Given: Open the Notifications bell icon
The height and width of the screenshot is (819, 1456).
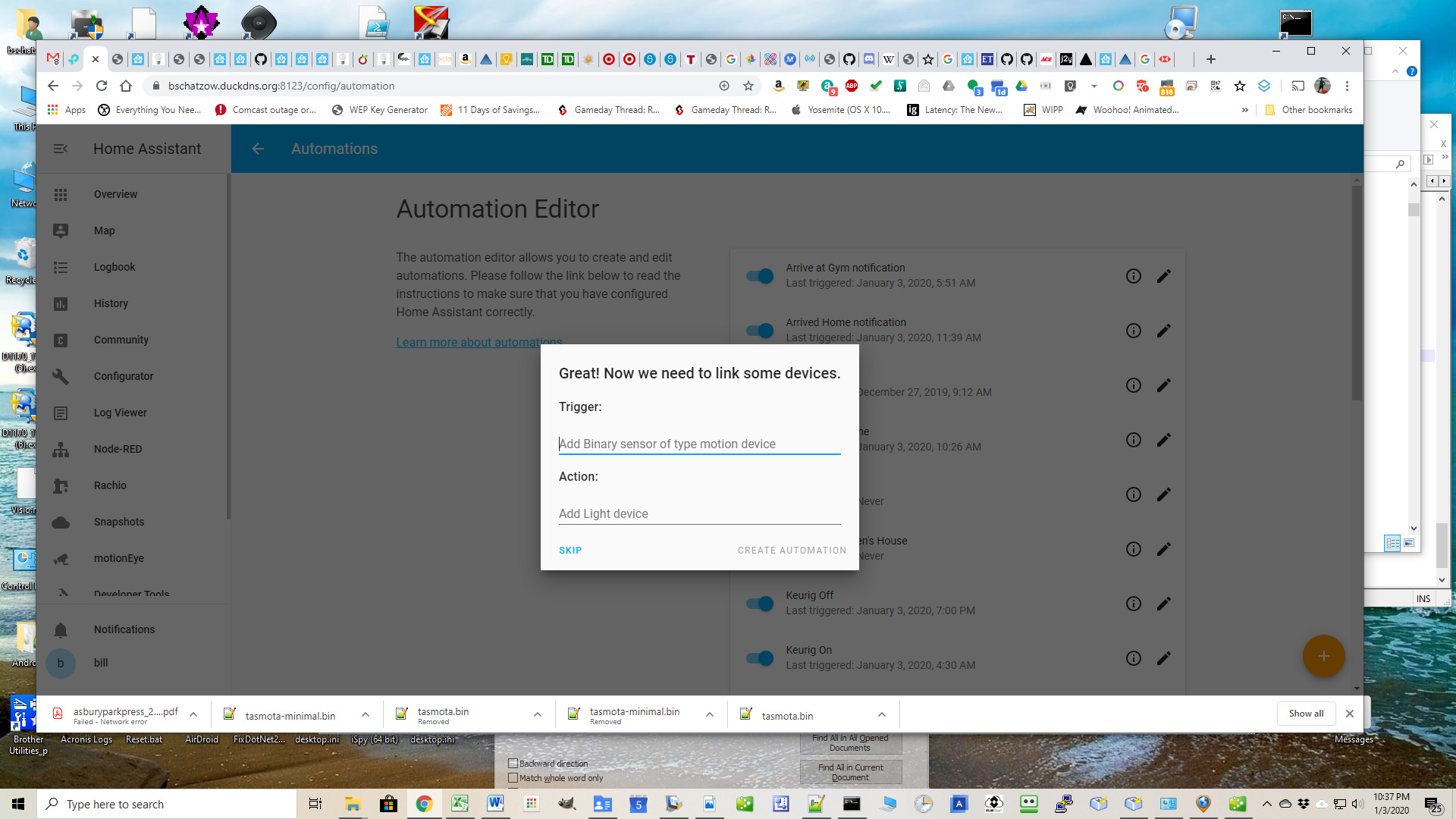Looking at the screenshot, I should point(61,630).
